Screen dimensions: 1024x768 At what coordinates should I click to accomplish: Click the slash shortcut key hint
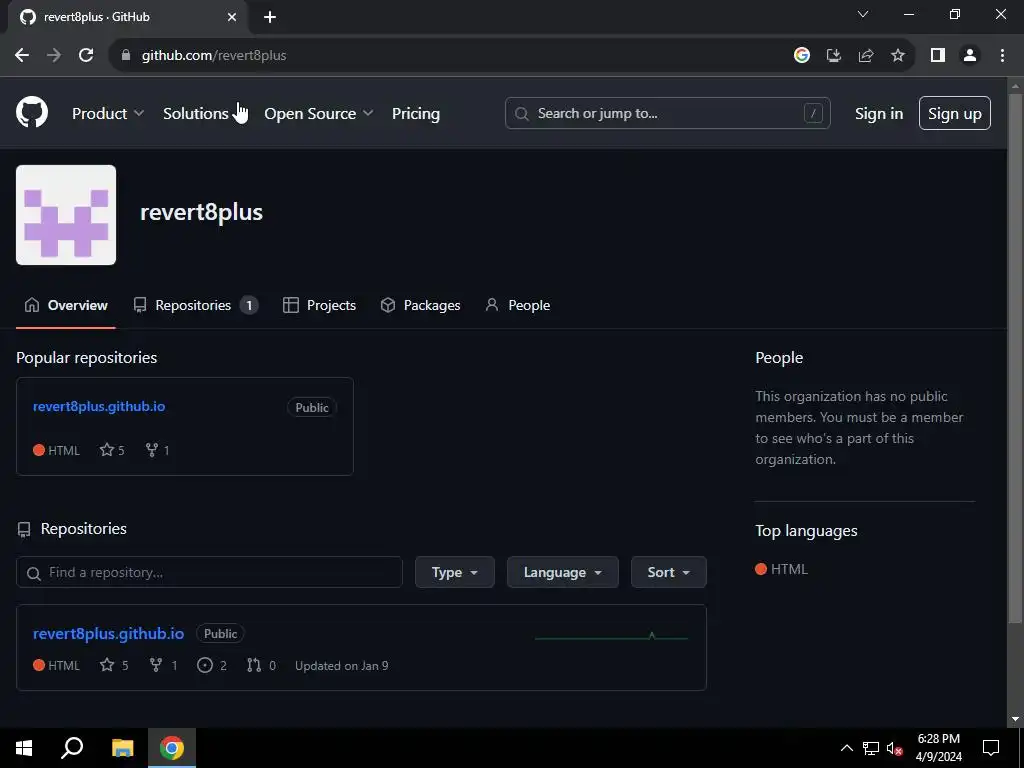pyautogui.click(x=813, y=113)
